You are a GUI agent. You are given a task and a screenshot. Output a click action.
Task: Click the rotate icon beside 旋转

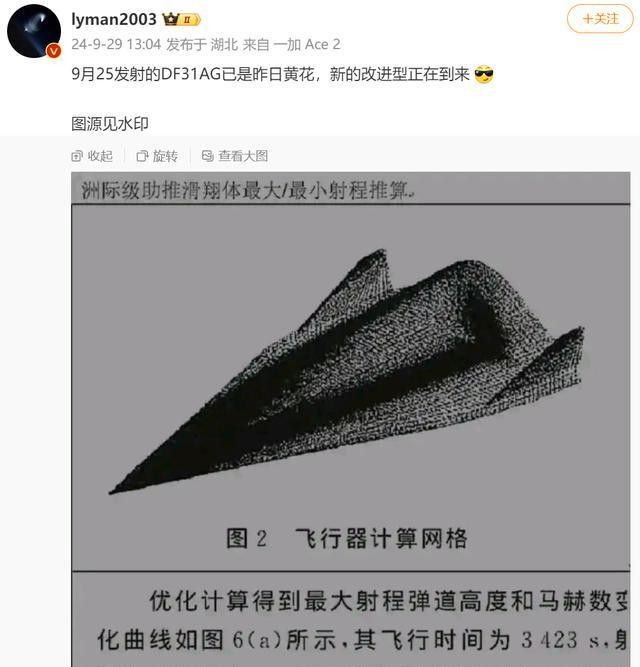click(142, 156)
